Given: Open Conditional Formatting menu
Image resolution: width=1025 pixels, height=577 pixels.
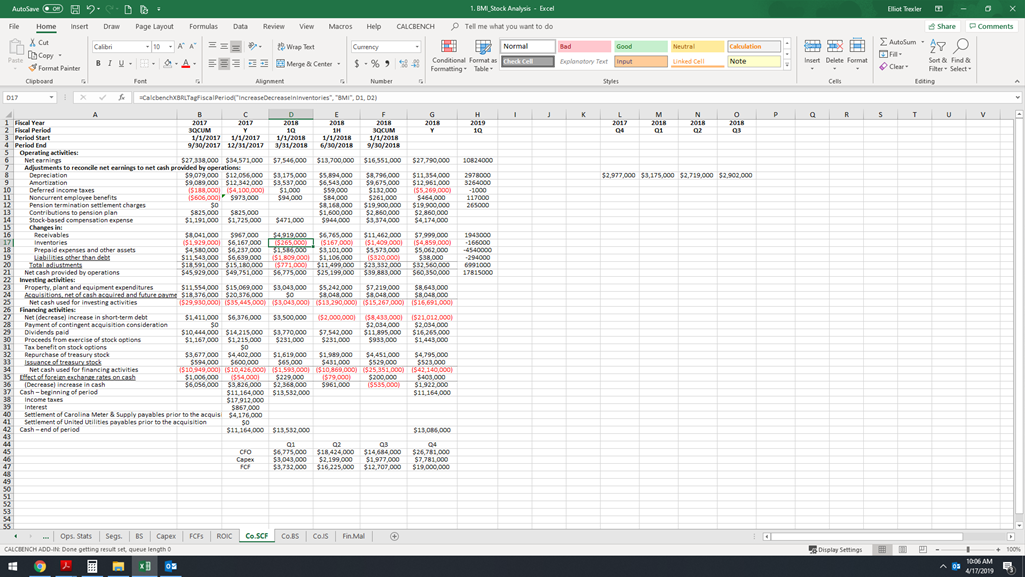Looking at the screenshot, I should coord(448,56).
